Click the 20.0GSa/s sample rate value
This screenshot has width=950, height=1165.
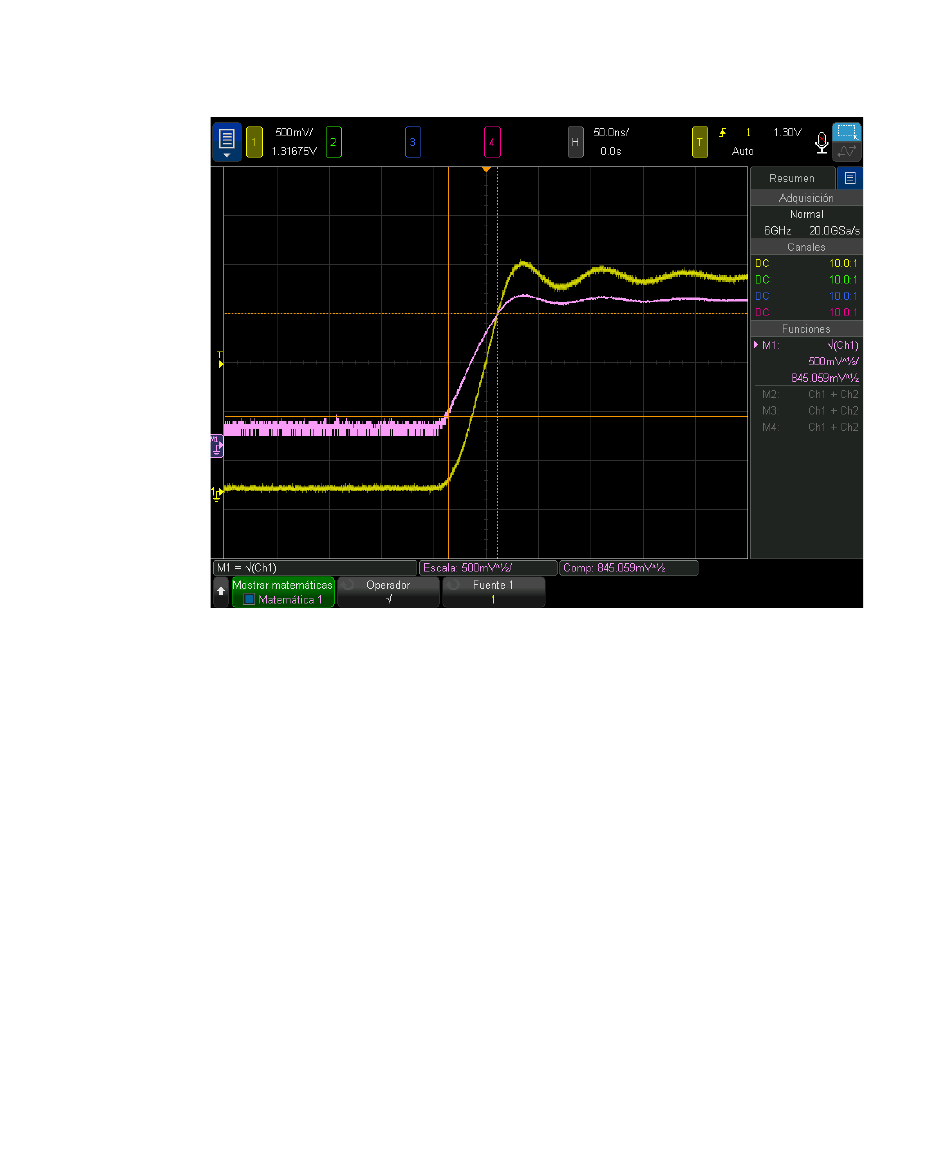pos(834,230)
